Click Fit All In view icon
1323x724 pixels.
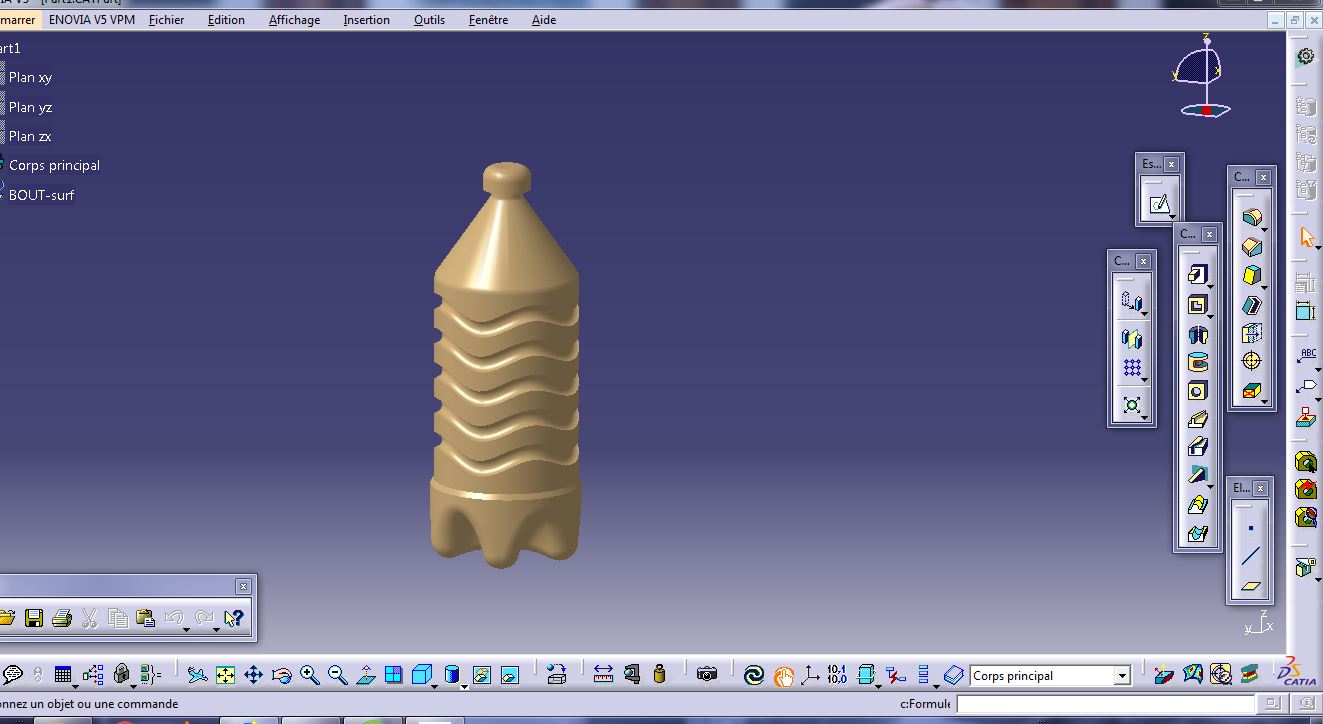pos(225,675)
